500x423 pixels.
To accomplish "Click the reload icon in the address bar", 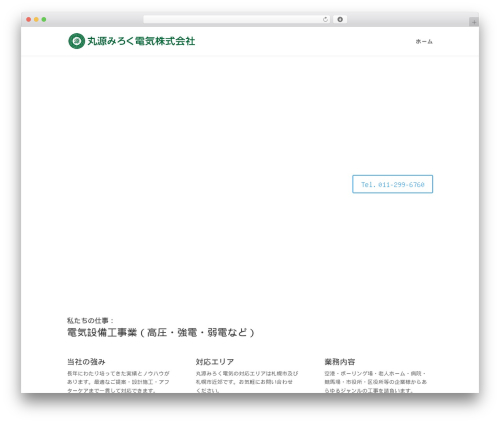I will tap(325, 19).
